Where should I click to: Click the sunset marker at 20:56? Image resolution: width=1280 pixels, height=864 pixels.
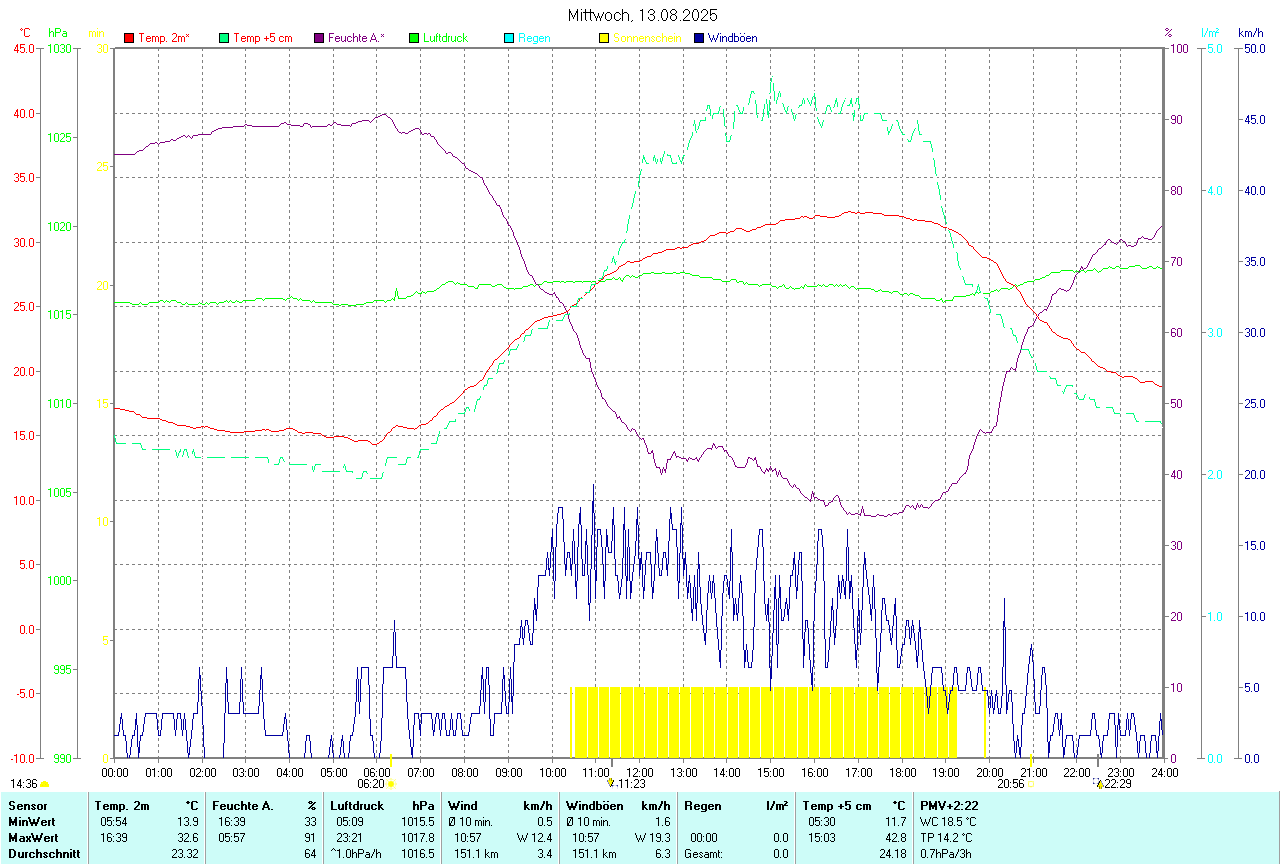[1030, 784]
